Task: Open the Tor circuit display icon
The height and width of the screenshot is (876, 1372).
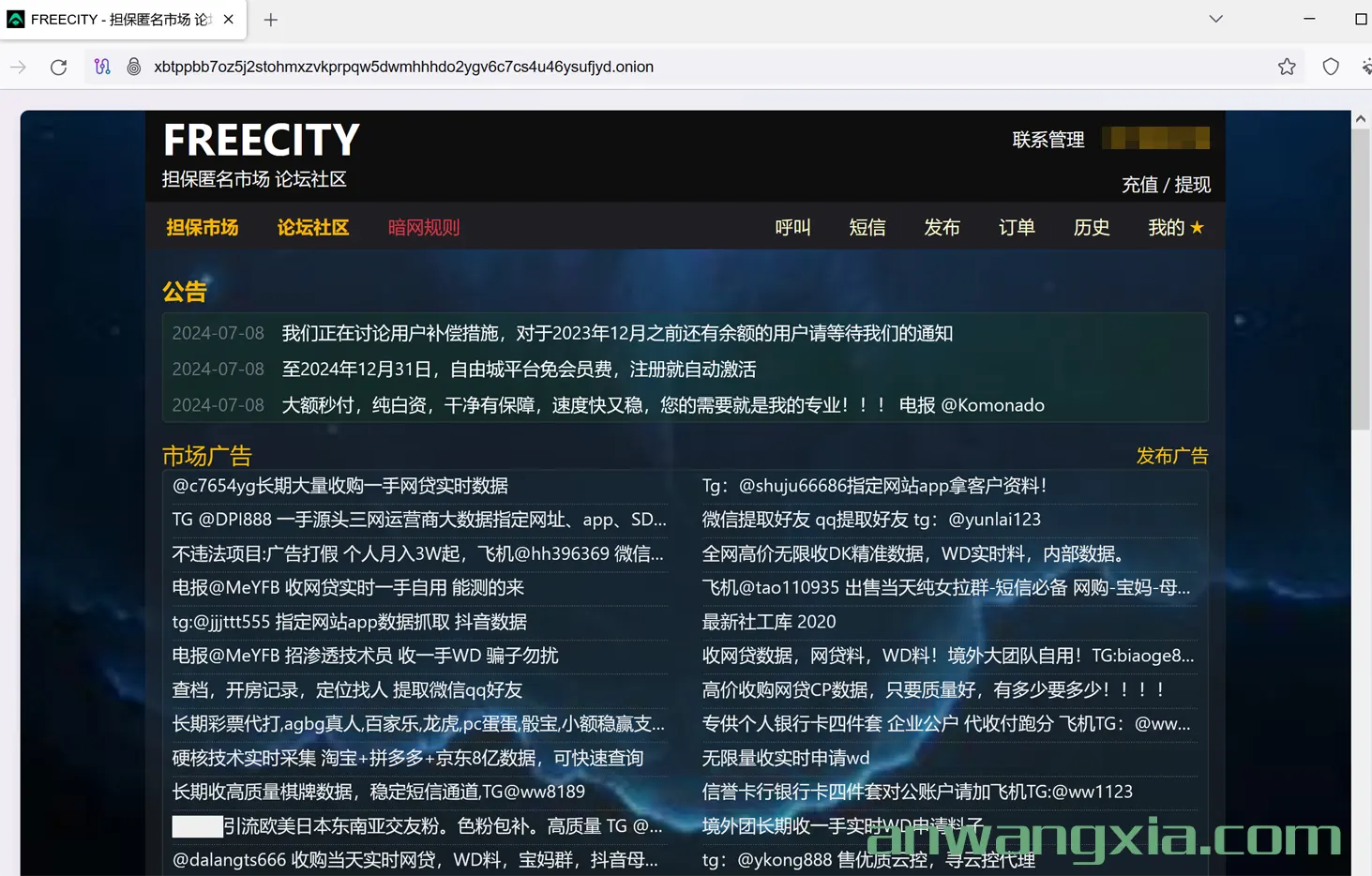Action: (102, 67)
